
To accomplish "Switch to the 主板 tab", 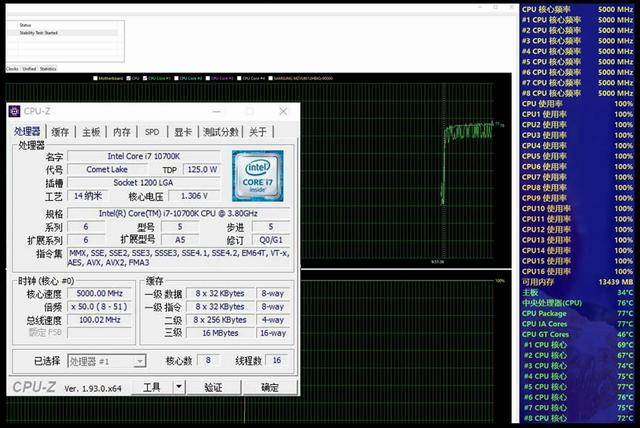I will click(x=91, y=132).
